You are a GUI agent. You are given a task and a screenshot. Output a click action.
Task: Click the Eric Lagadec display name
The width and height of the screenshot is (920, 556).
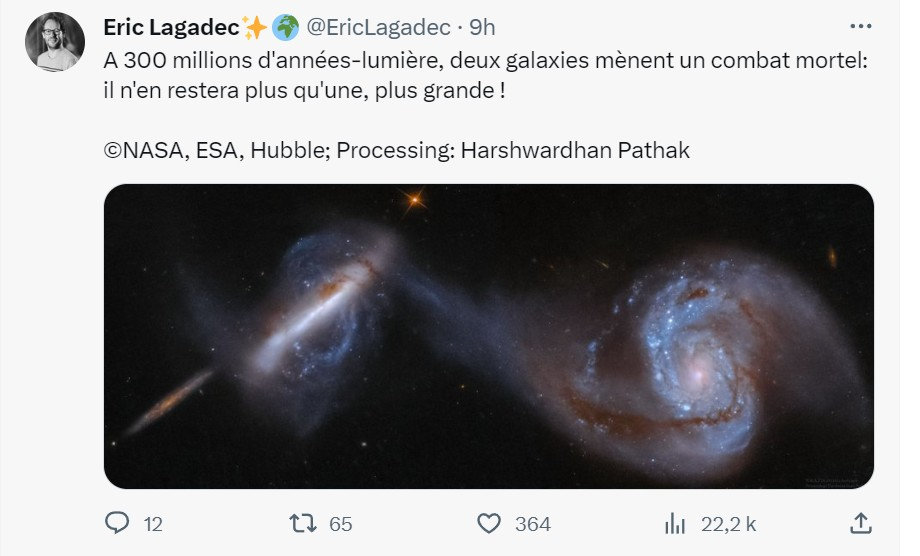(x=171, y=27)
